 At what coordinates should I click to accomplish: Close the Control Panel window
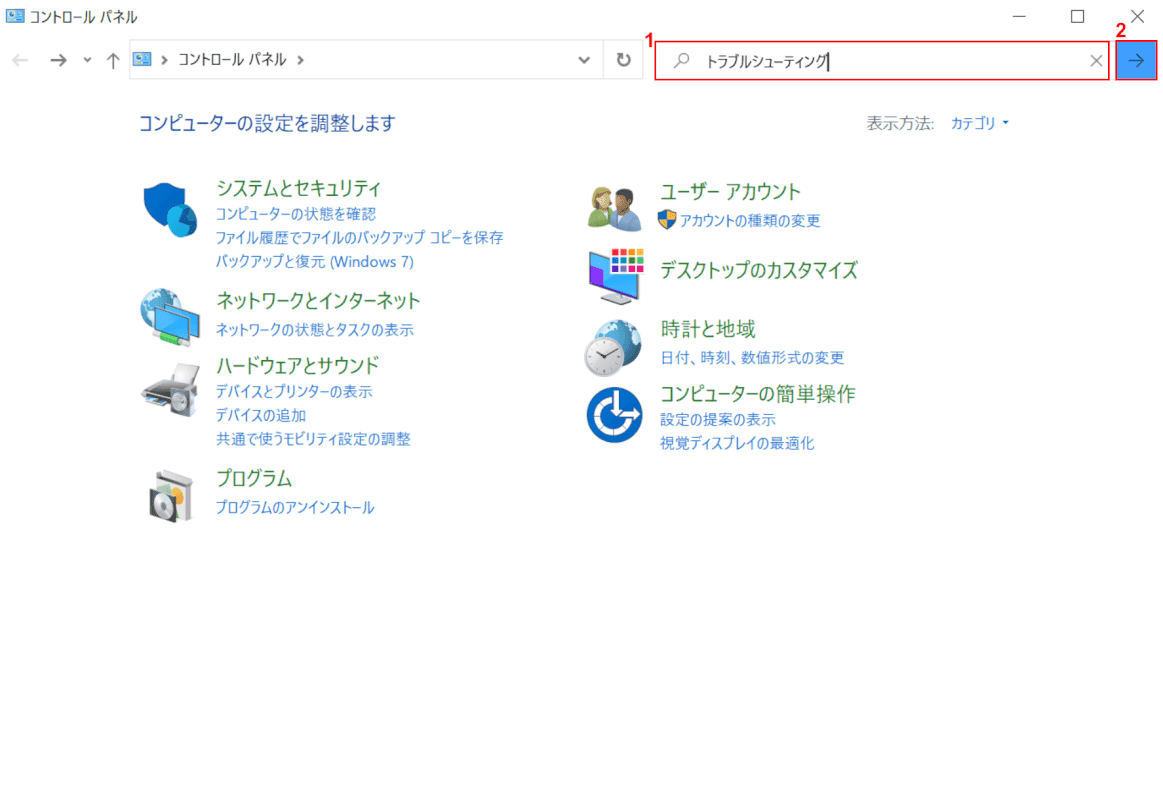click(x=1137, y=16)
